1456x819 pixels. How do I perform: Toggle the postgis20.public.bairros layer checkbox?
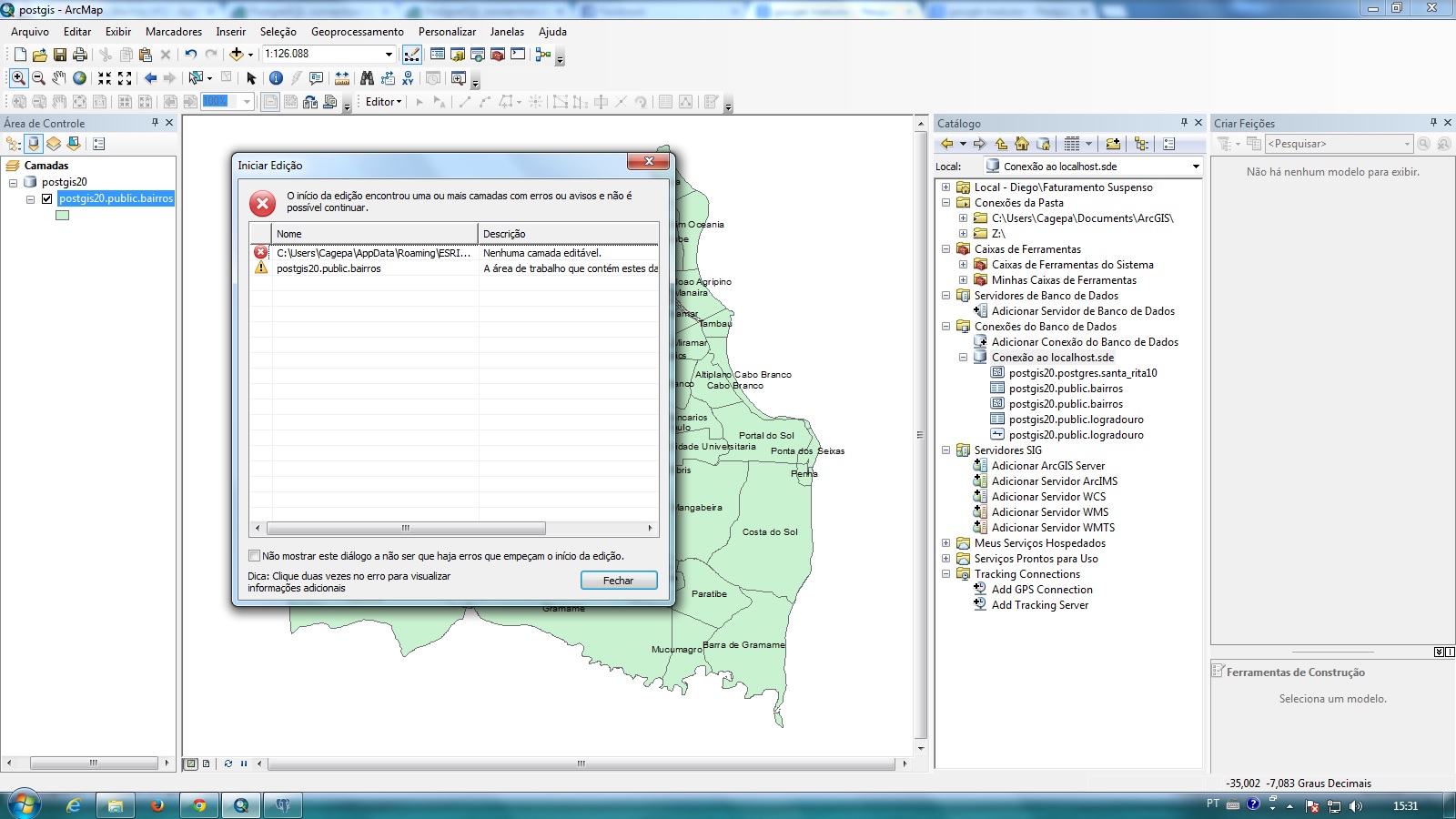click(47, 198)
